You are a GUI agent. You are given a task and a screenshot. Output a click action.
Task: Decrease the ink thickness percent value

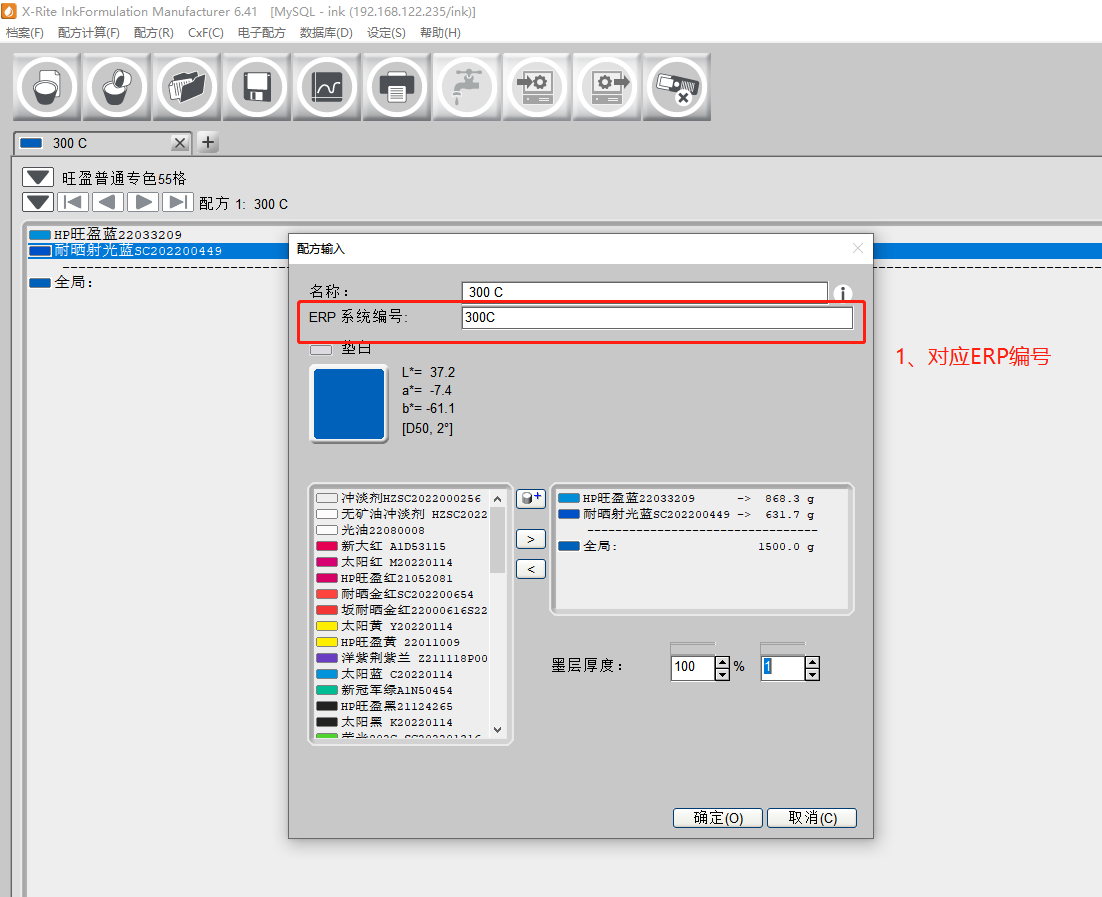[722, 674]
